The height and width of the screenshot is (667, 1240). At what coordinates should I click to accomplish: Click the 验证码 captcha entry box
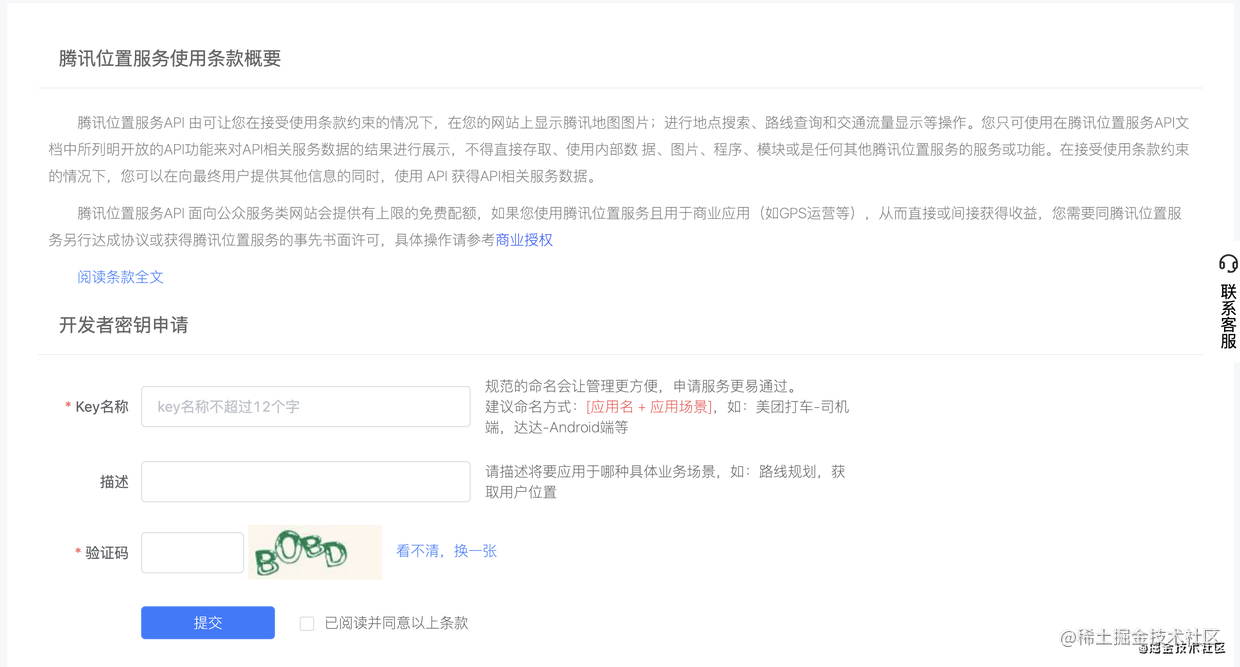[x=192, y=551]
